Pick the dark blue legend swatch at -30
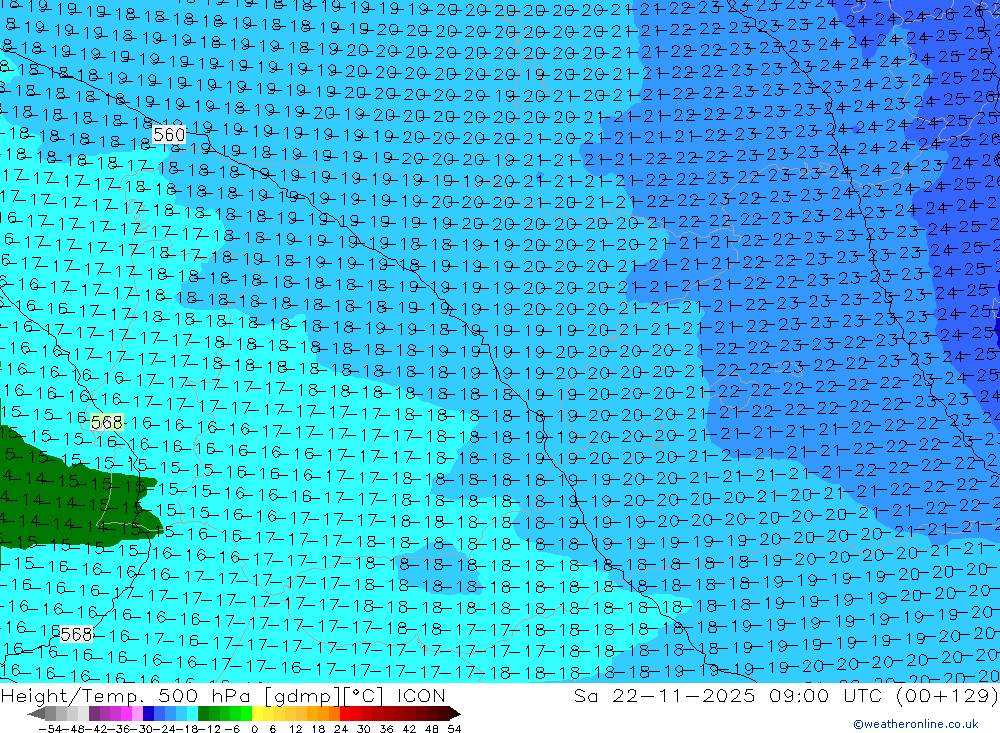This screenshot has height=733, width=1000. 149,713
